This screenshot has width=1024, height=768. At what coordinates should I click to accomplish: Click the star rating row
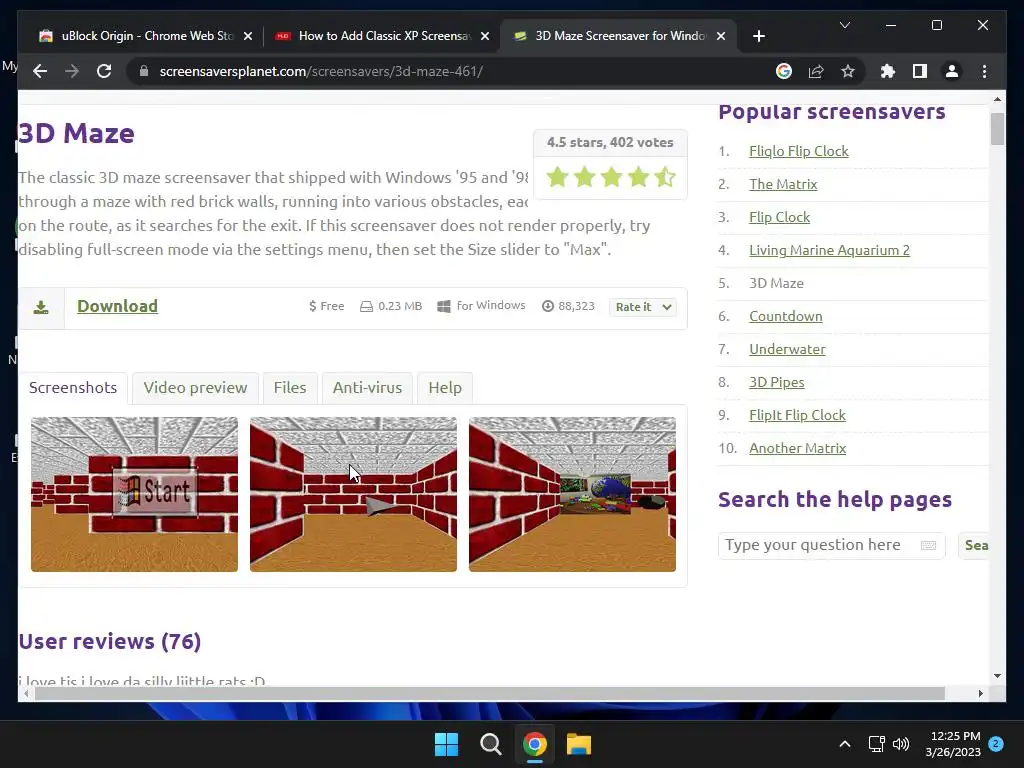click(x=611, y=176)
